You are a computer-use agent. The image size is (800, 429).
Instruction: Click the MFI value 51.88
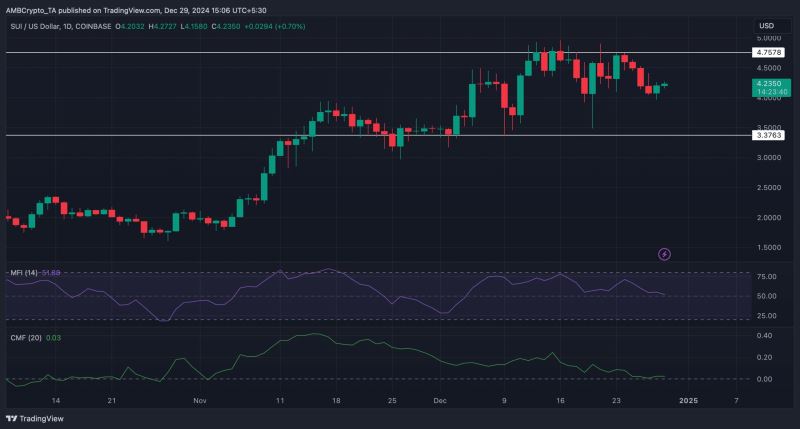click(x=62, y=272)
